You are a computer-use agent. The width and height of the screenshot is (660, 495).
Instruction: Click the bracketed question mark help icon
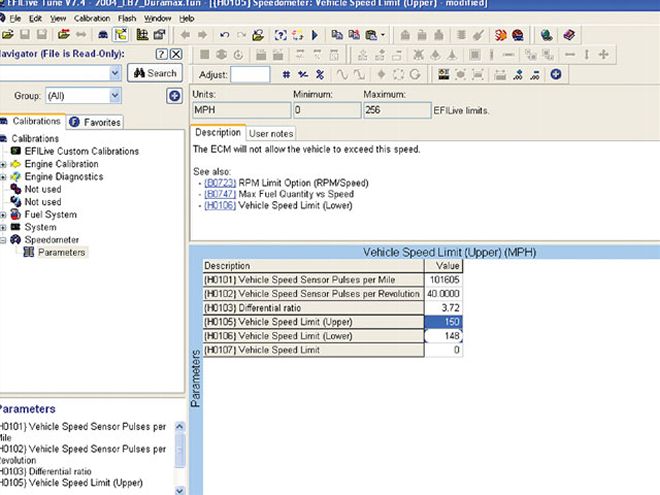[280, 35]
